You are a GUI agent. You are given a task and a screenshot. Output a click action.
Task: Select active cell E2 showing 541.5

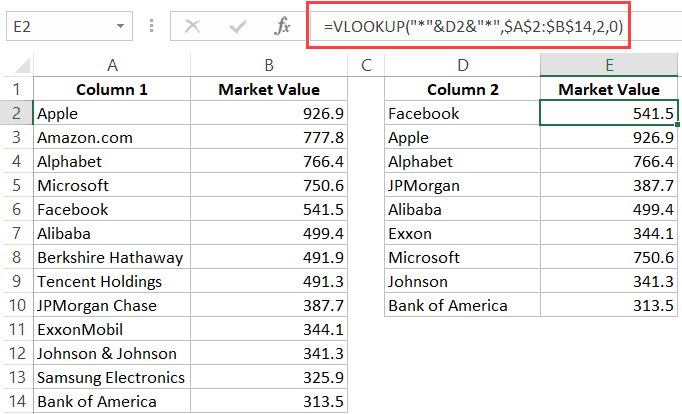coord(609,113)
